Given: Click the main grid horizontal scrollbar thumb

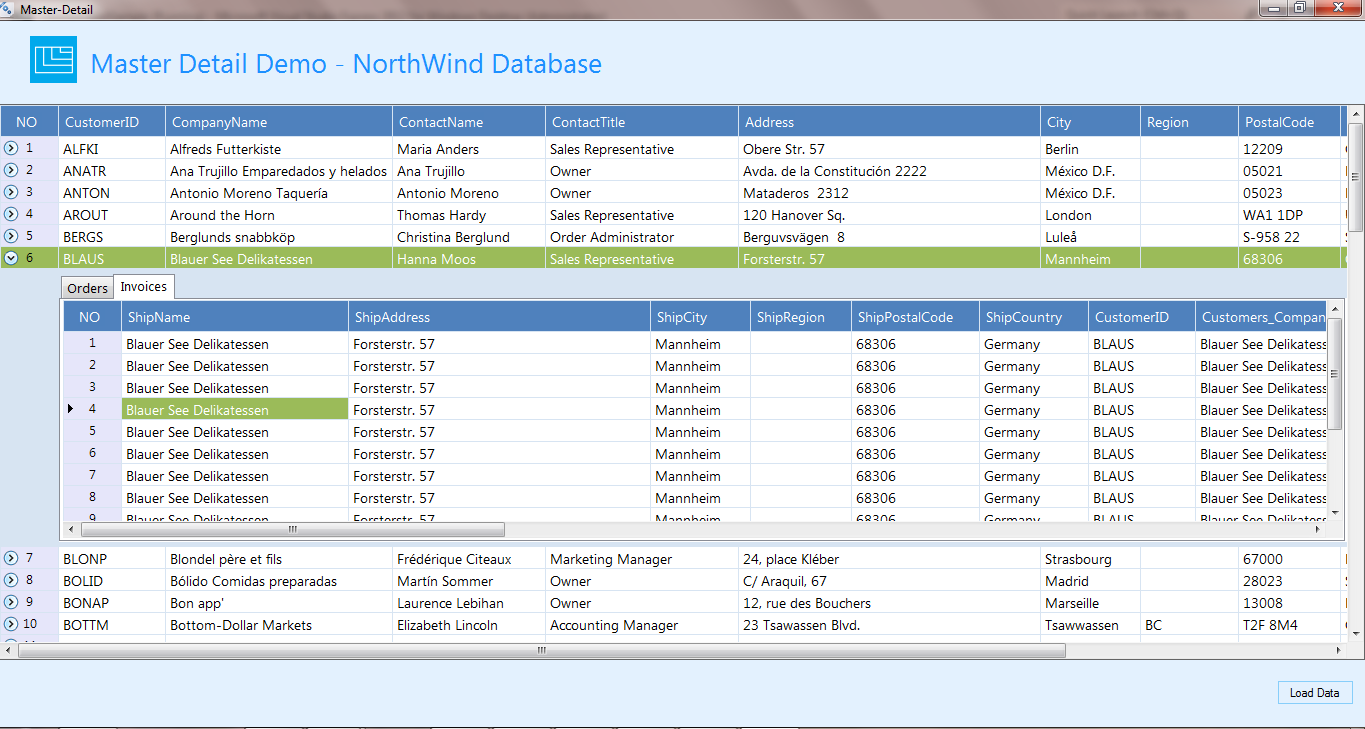Looking at the screenshot, I should (x=541, y=650).
